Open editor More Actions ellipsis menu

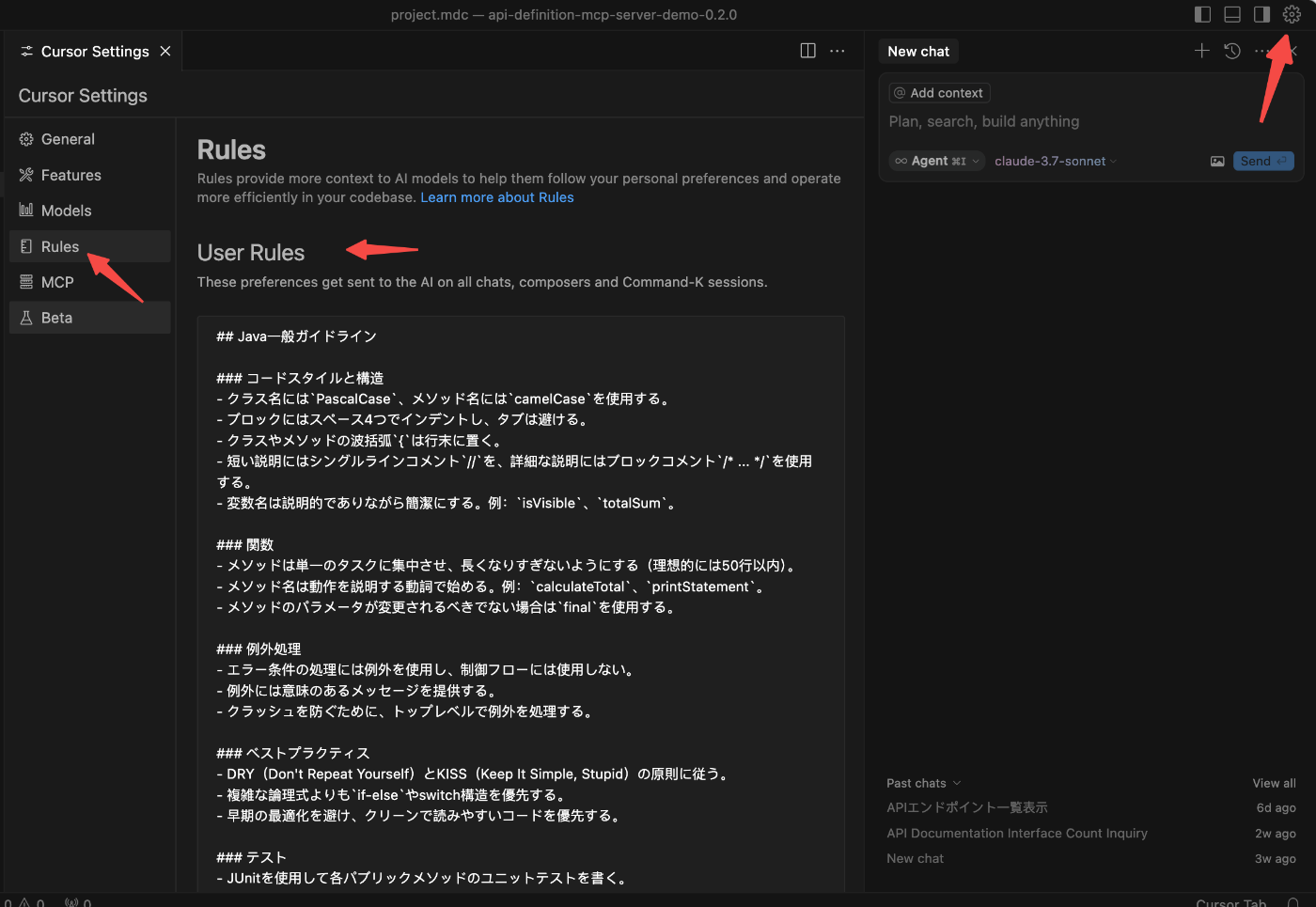tap(838, 51)
